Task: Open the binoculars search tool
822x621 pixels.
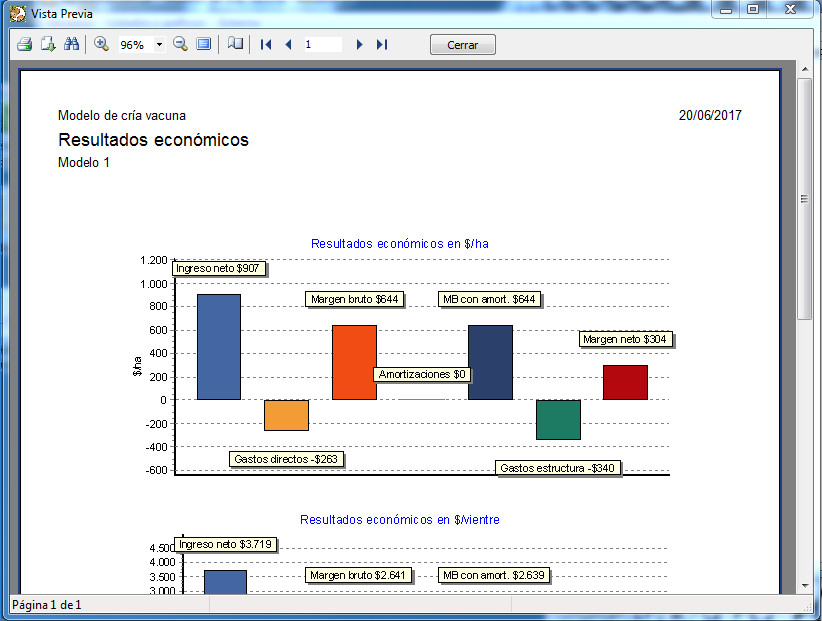Action: click(x=71, y=45)
